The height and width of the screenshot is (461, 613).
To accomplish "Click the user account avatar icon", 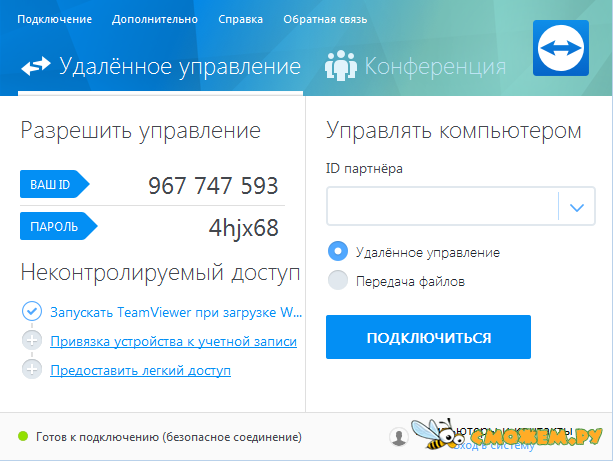I will (399, 437).
